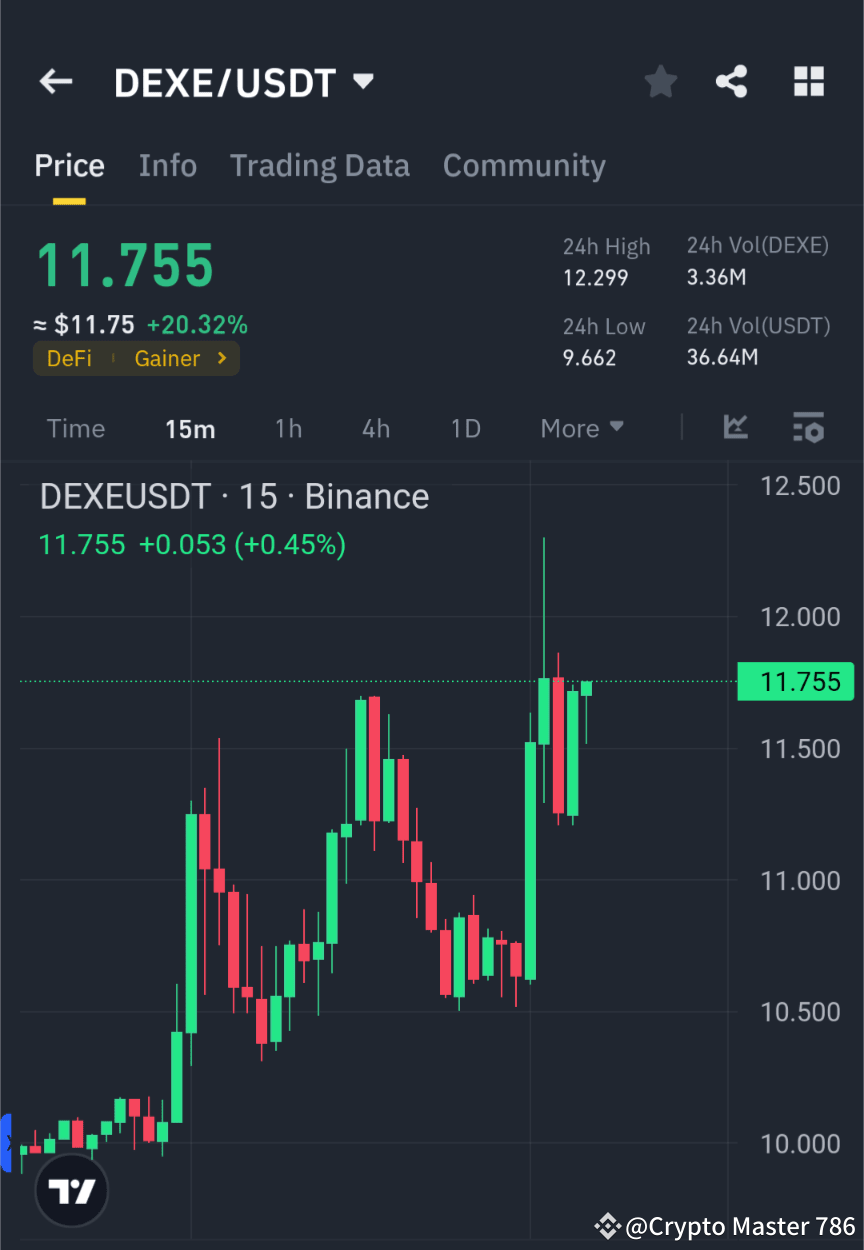Switch to the Trading Data tab
The height and width of the screenshot is (1250, 864).
click(x=320, y=165)
